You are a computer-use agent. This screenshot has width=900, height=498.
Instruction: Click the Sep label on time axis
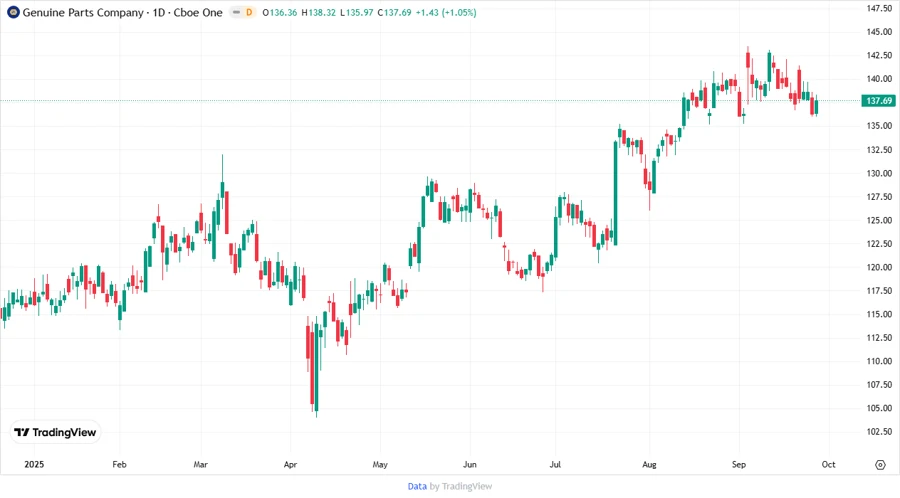[739, 464]
